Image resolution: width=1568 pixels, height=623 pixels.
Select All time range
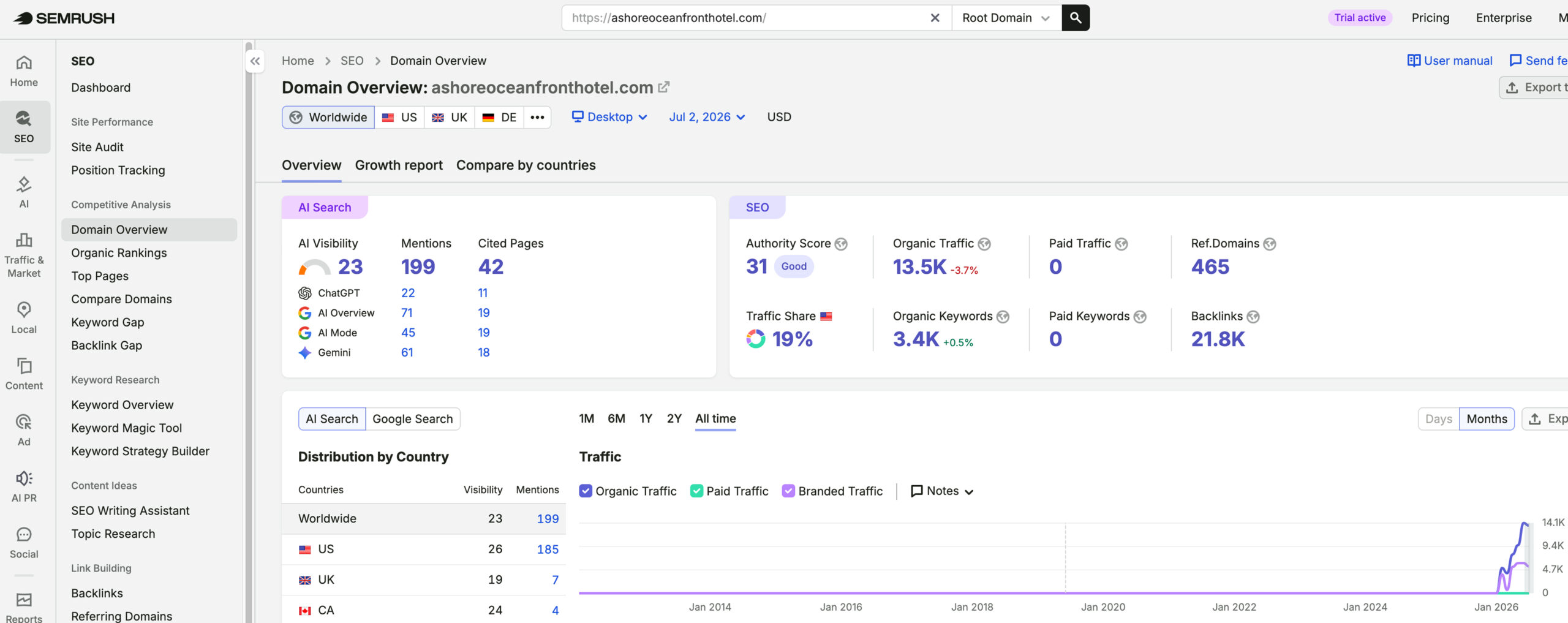click(715, 419)
